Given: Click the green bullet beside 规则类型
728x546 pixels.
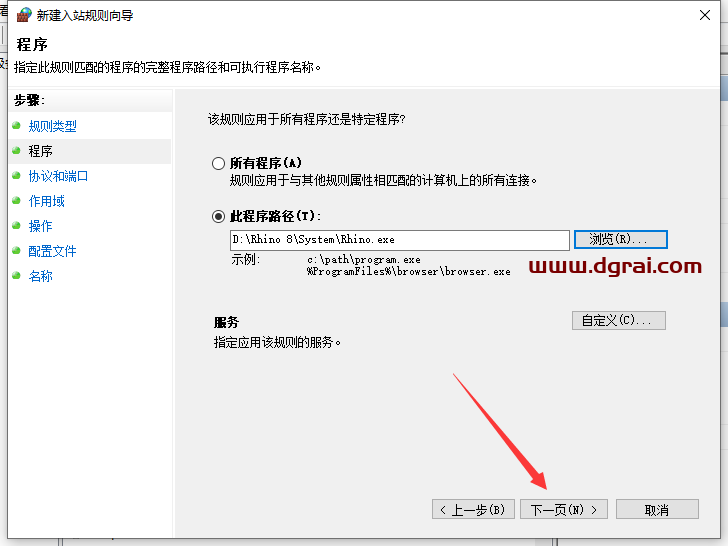Looking at the screenshot, I should 17,125.
